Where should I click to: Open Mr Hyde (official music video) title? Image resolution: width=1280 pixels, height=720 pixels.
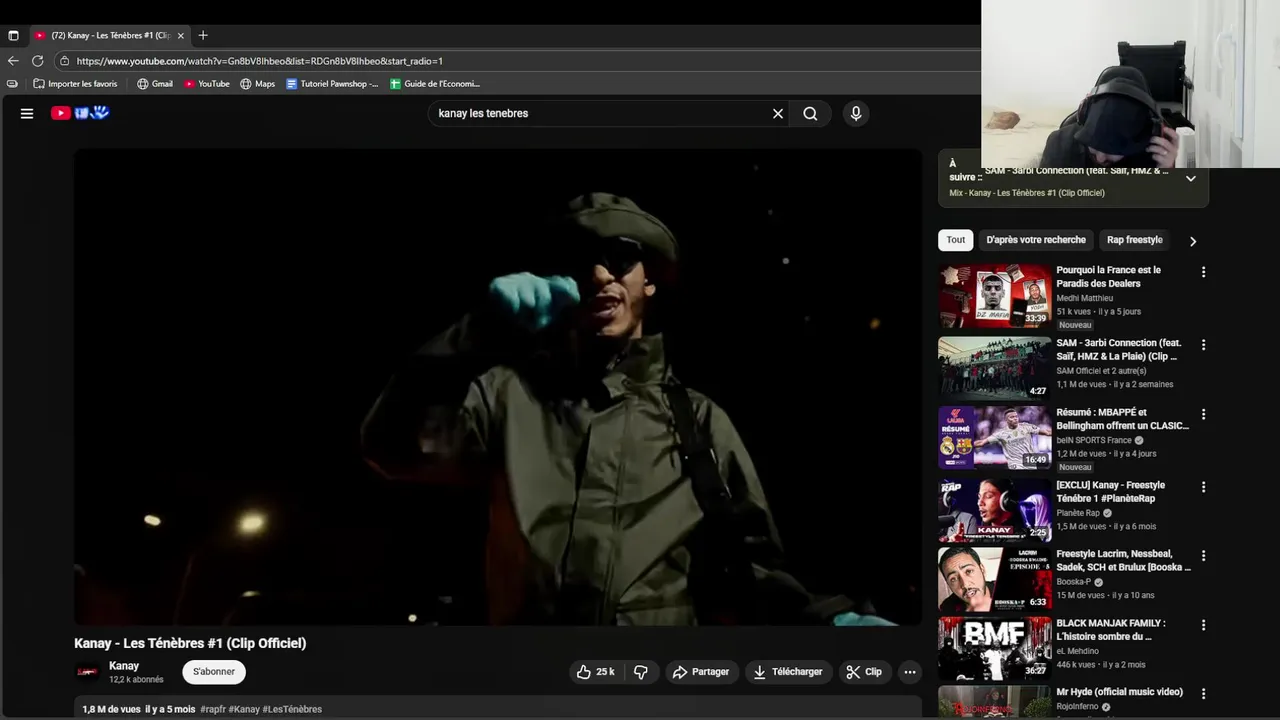tap(1120, 692)
